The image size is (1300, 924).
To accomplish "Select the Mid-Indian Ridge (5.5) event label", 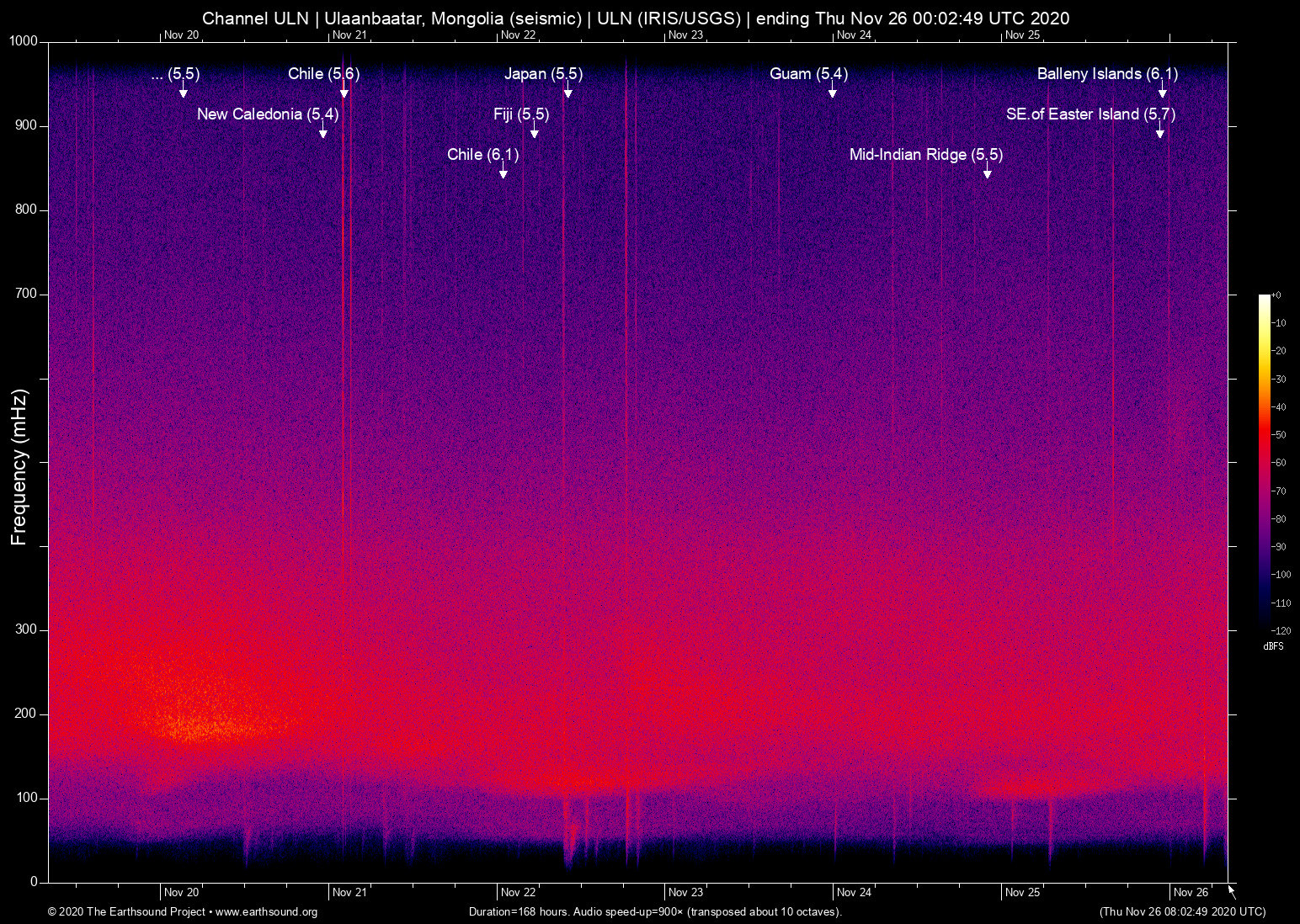I will (926, 155).
